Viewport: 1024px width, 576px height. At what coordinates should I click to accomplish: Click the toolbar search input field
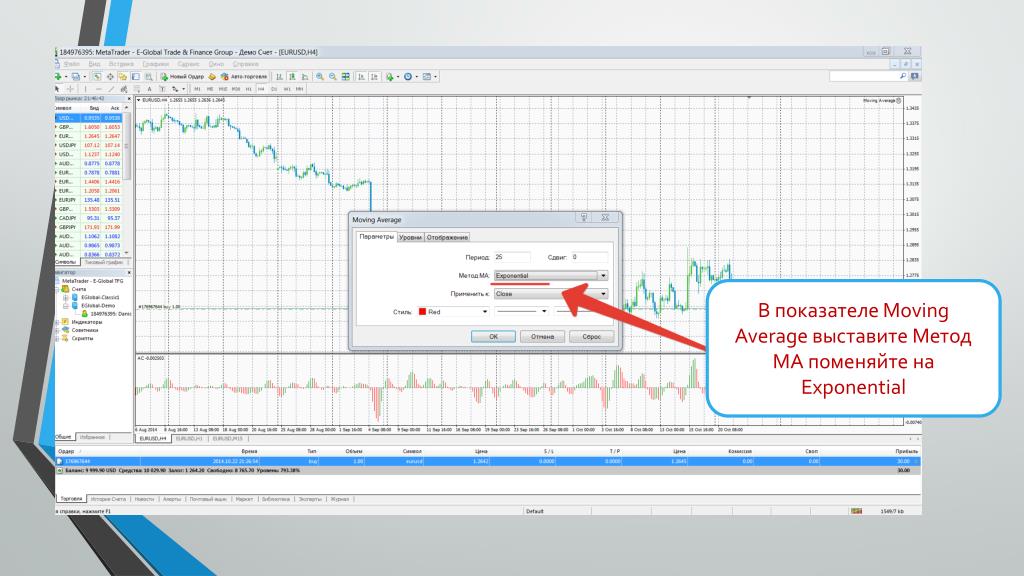click(869, 76)
